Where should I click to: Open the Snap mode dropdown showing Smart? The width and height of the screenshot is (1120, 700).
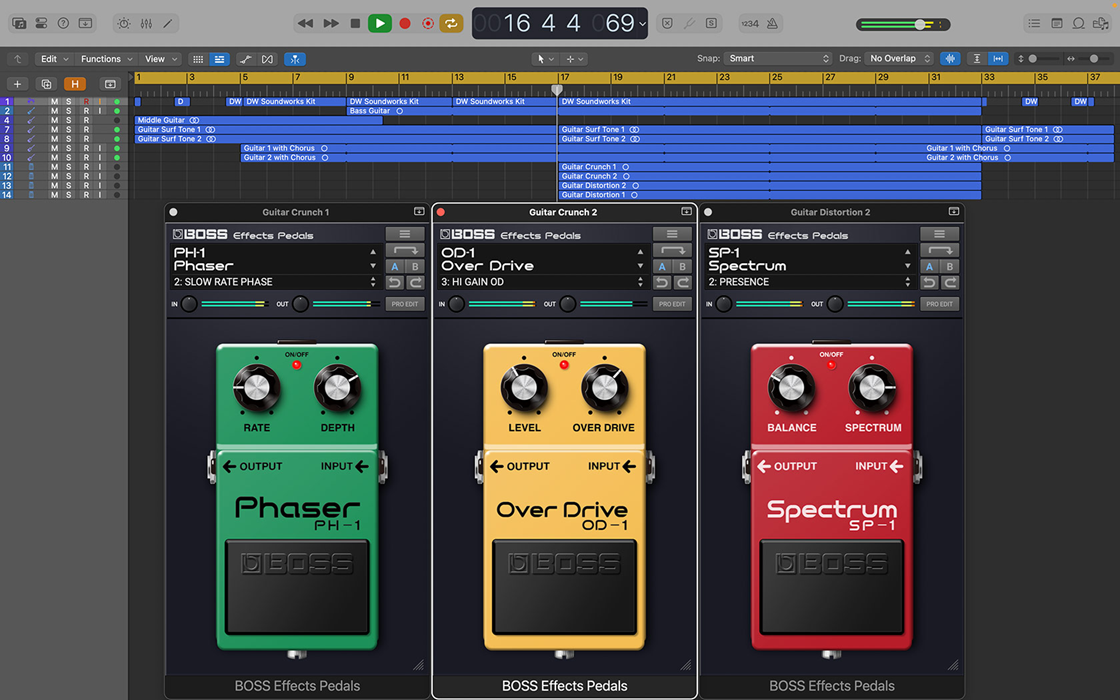(777, 59)
